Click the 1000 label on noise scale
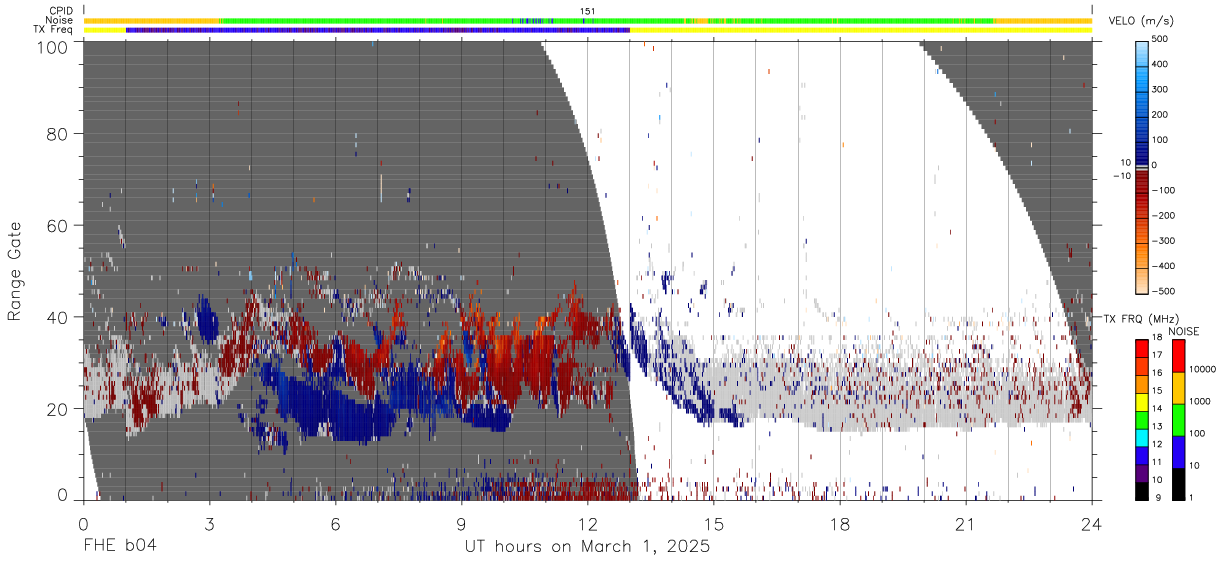Screen dimensions: 1228x567 tap(1202, 400)
